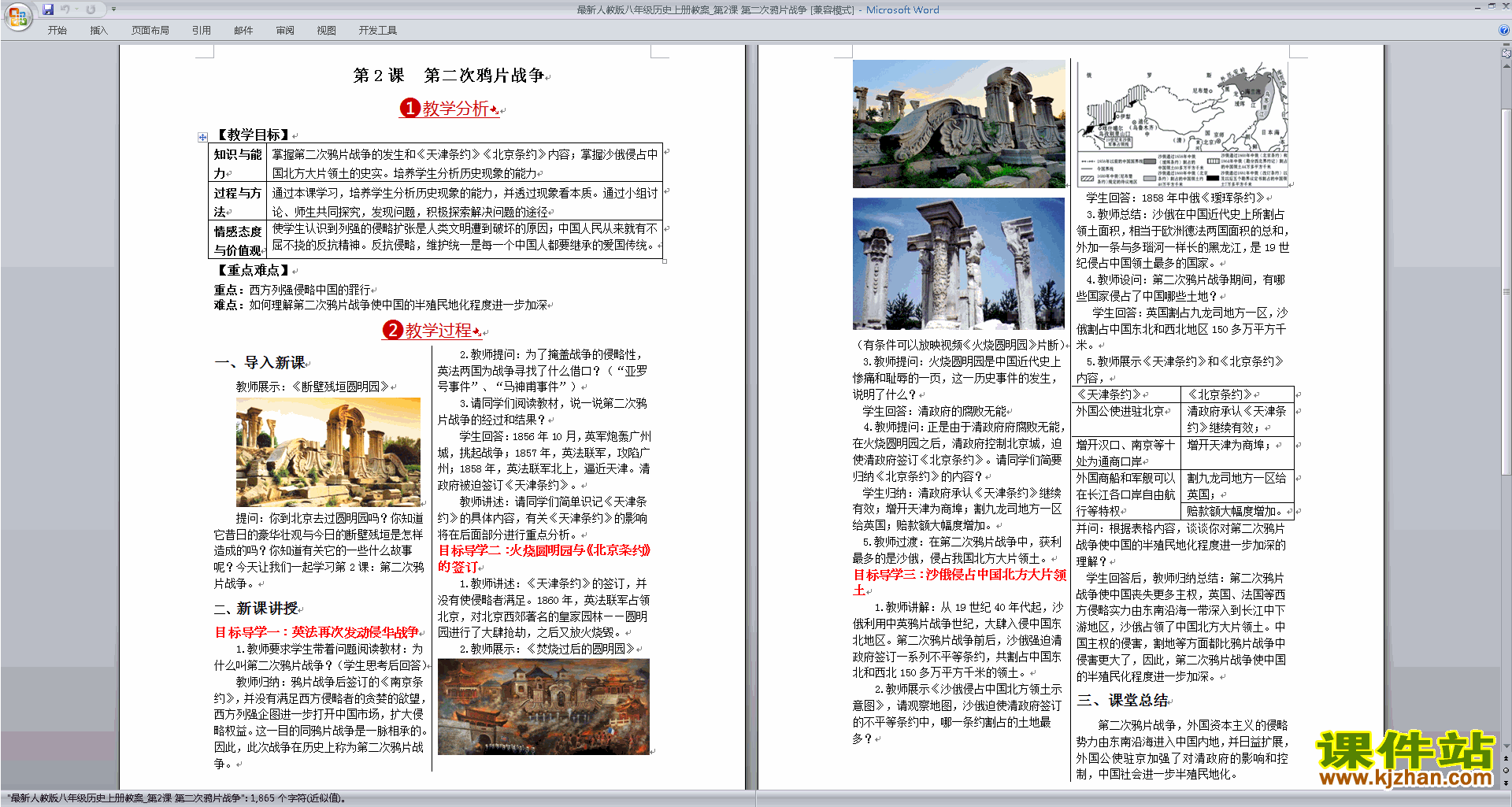Click the table move handle near 教学目标

click(x=202, y=137)
